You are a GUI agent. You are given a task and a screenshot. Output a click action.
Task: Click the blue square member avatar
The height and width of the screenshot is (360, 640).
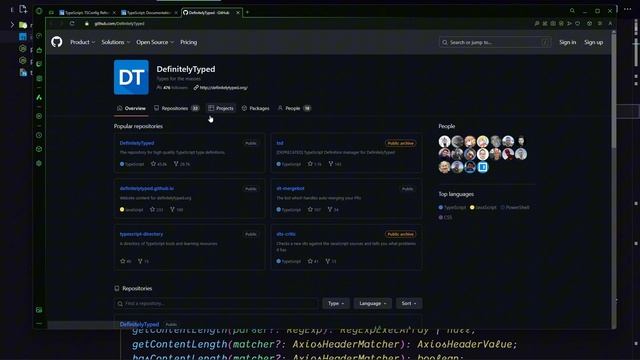pos(482,167)
